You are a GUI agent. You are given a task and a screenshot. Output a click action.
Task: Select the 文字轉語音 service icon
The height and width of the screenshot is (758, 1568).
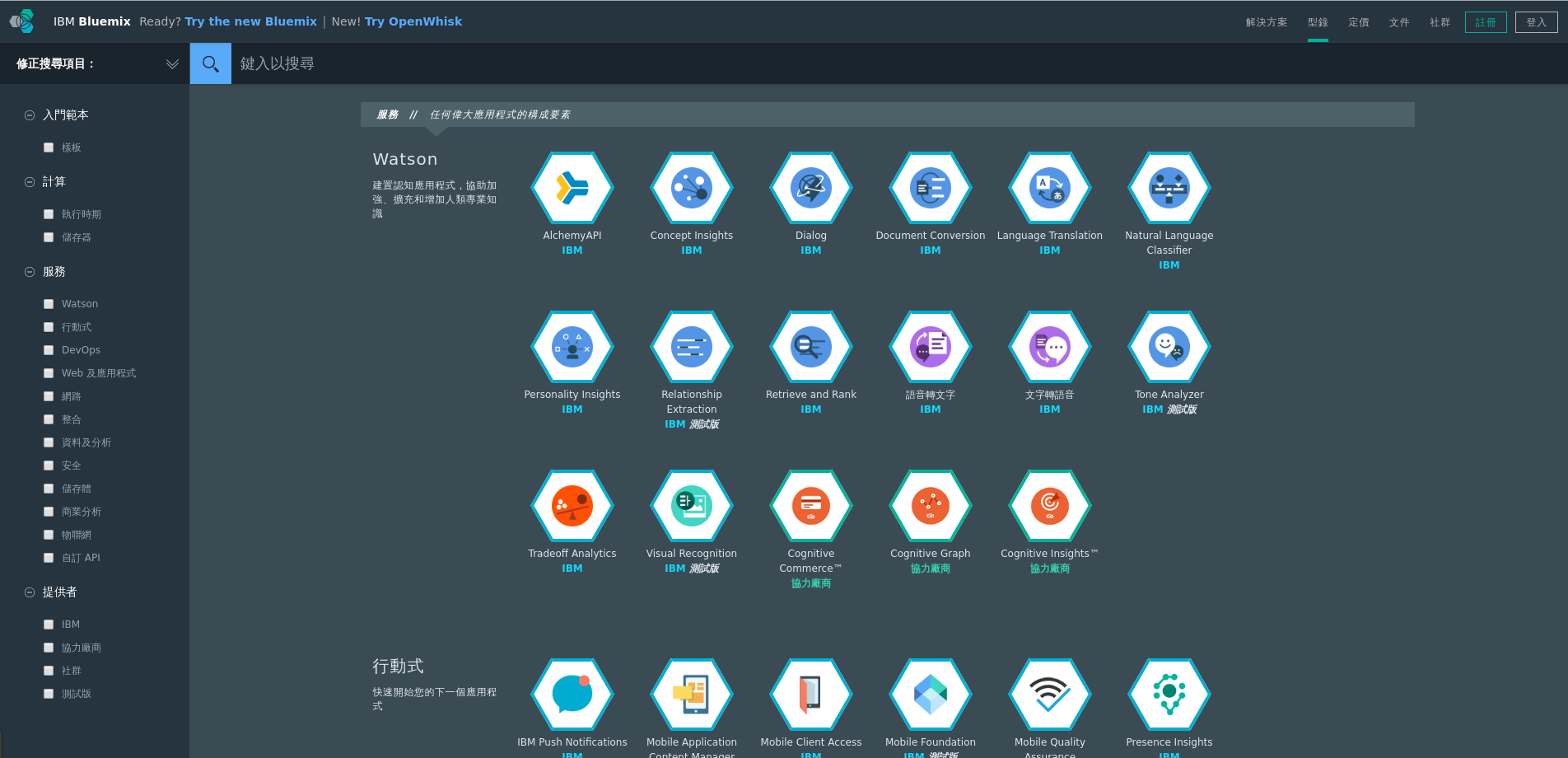coord(1050,347)
